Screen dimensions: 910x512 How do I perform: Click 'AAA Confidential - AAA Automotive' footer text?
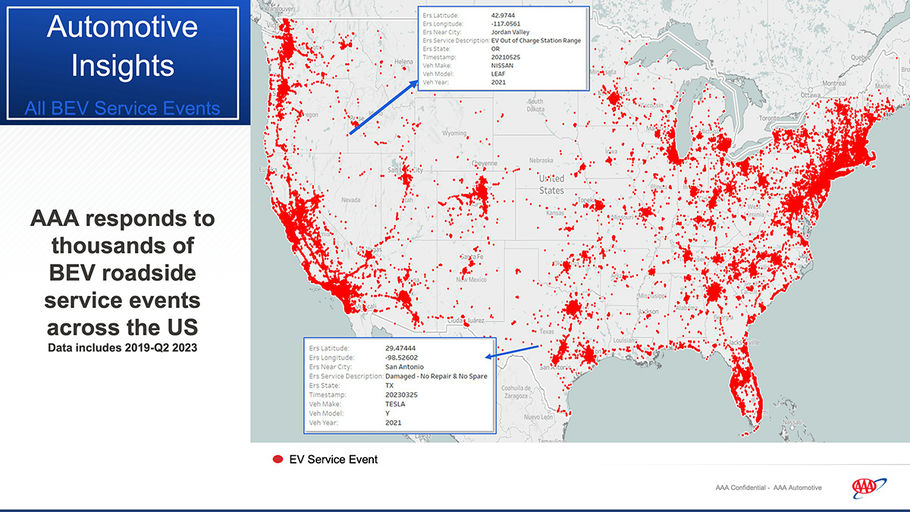tap(768, 488)
